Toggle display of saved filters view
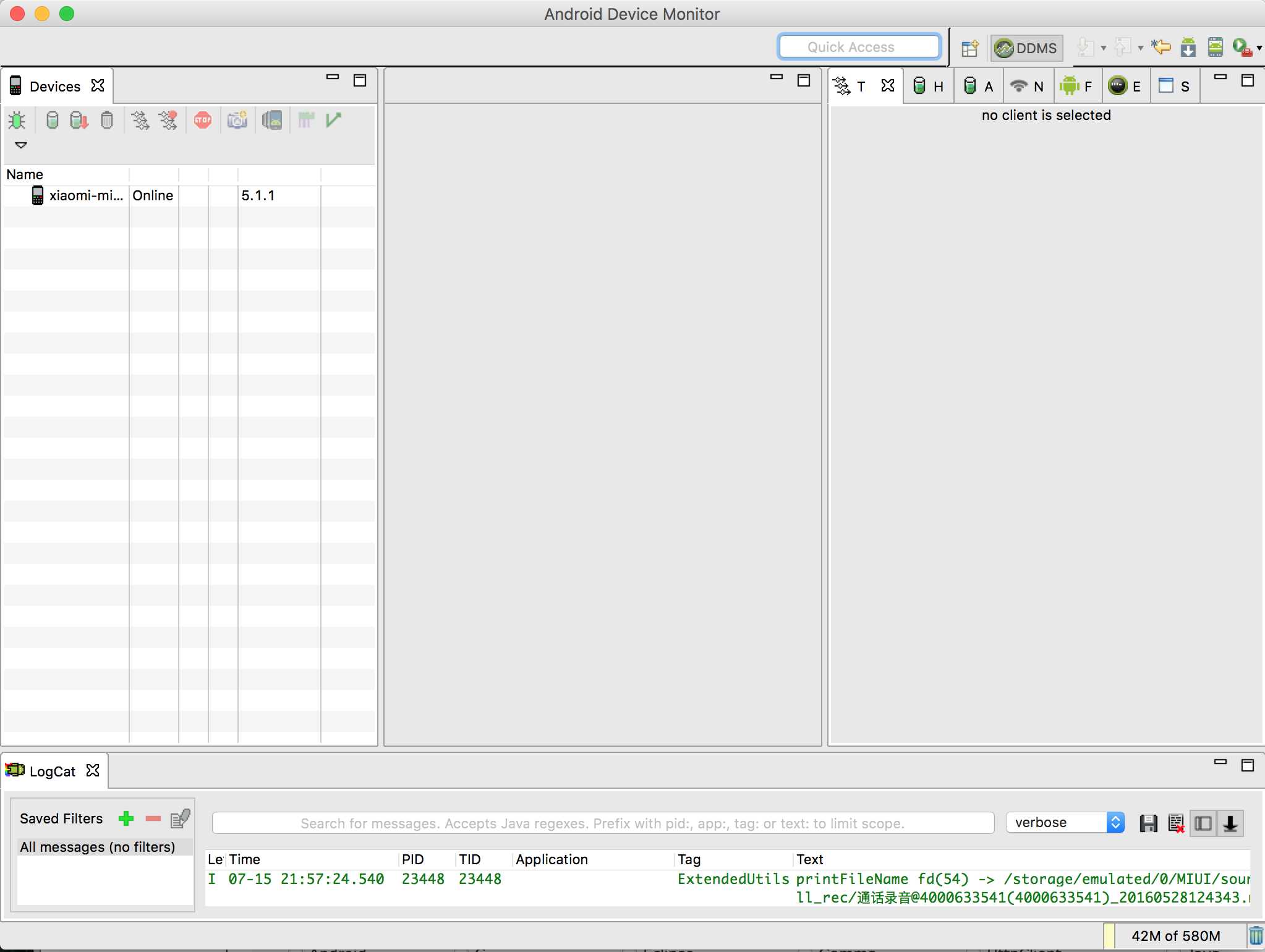This screenshot has width=1265, height=952. pos(1203,823)
